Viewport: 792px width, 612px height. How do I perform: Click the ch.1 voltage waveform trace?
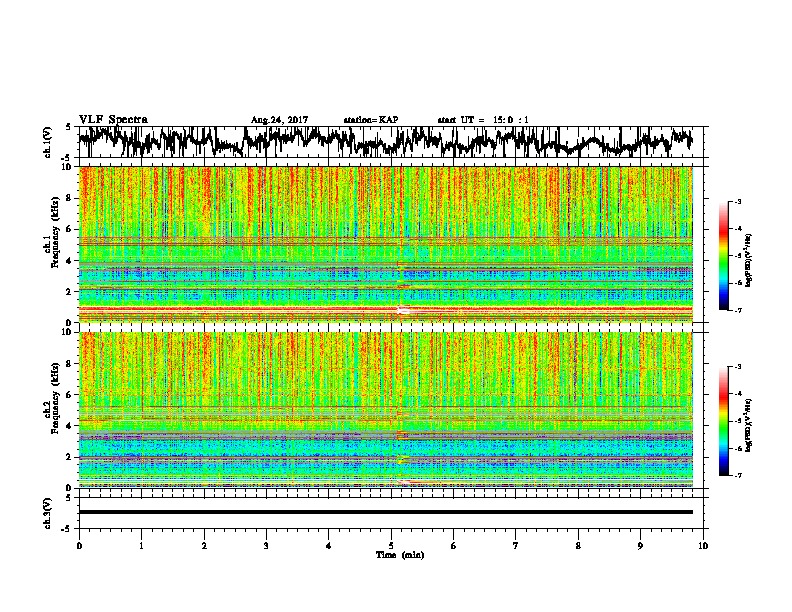coord(385,142)
